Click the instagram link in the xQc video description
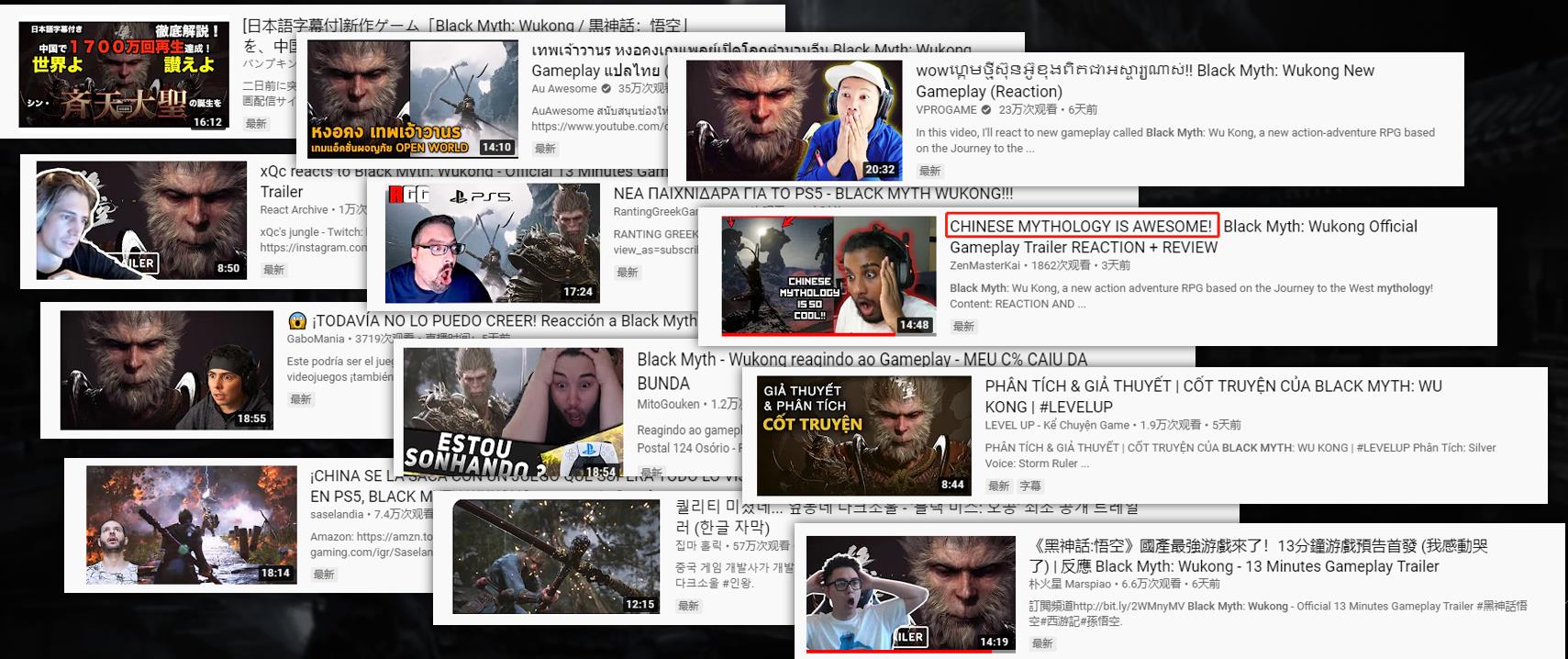 (314, 248)
